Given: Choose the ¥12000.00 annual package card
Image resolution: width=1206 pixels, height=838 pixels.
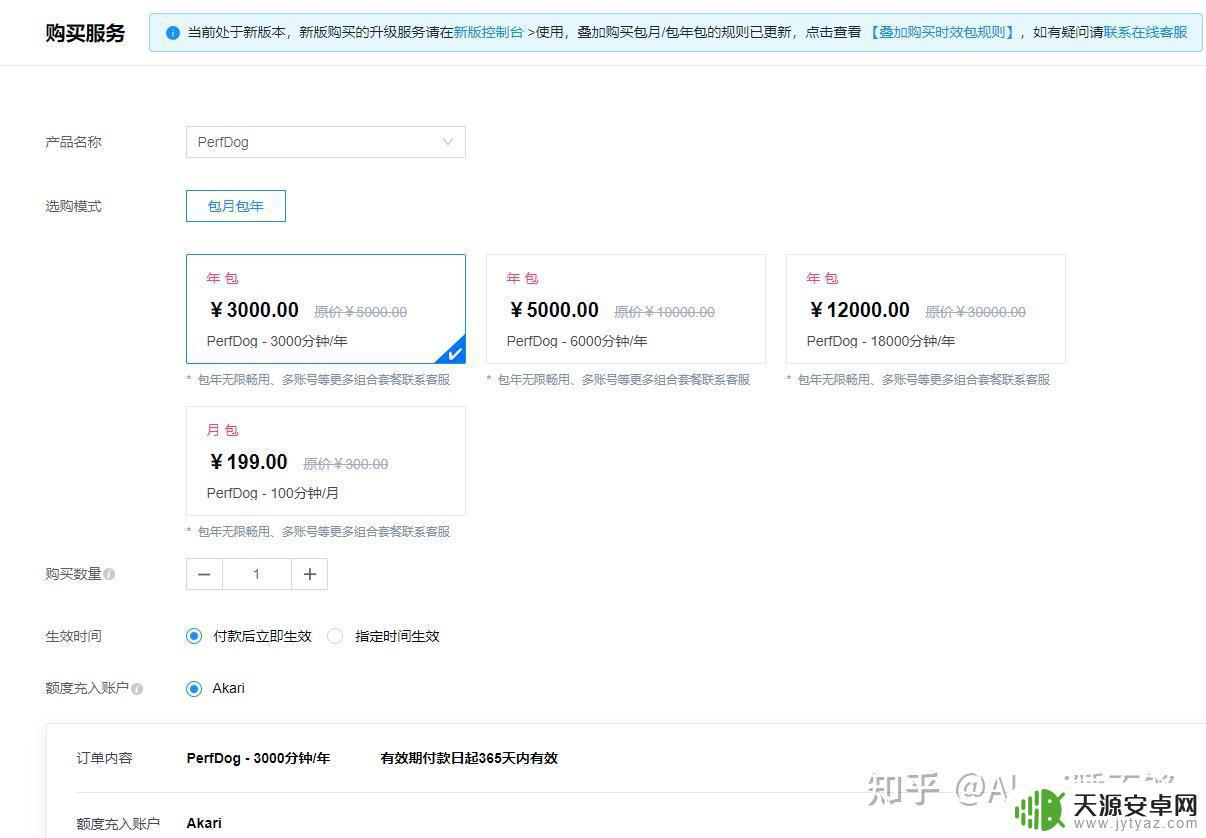Looking at the screenshot, I should tap(926, 309).
